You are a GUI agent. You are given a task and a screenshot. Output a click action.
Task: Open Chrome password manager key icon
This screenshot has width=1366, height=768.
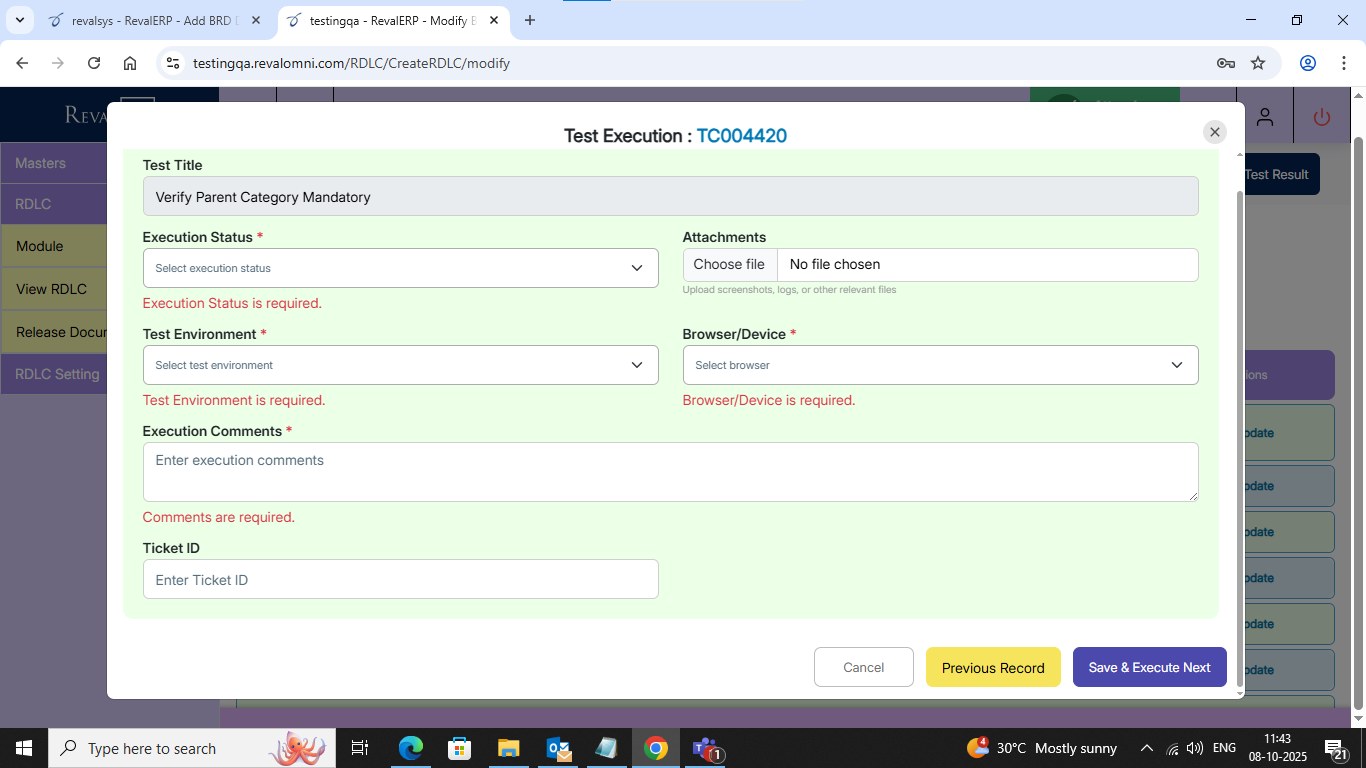coord(1225,63)
